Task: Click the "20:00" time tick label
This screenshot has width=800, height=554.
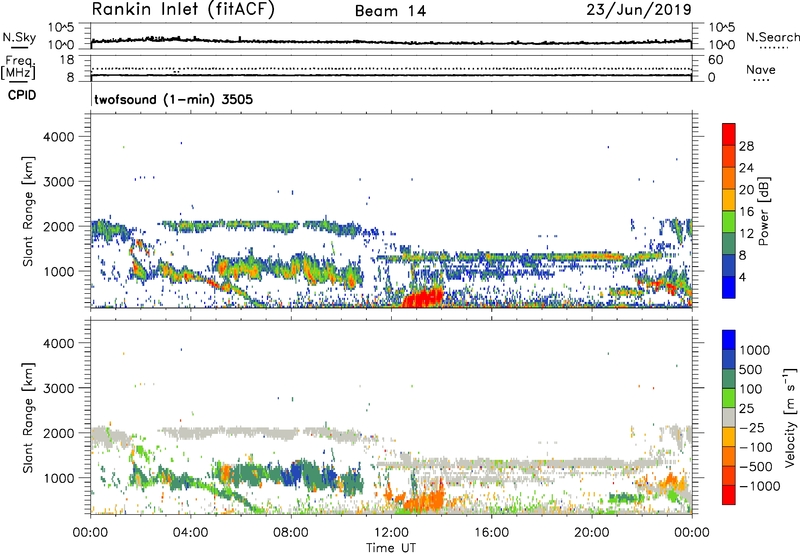Action: (591, 533)
